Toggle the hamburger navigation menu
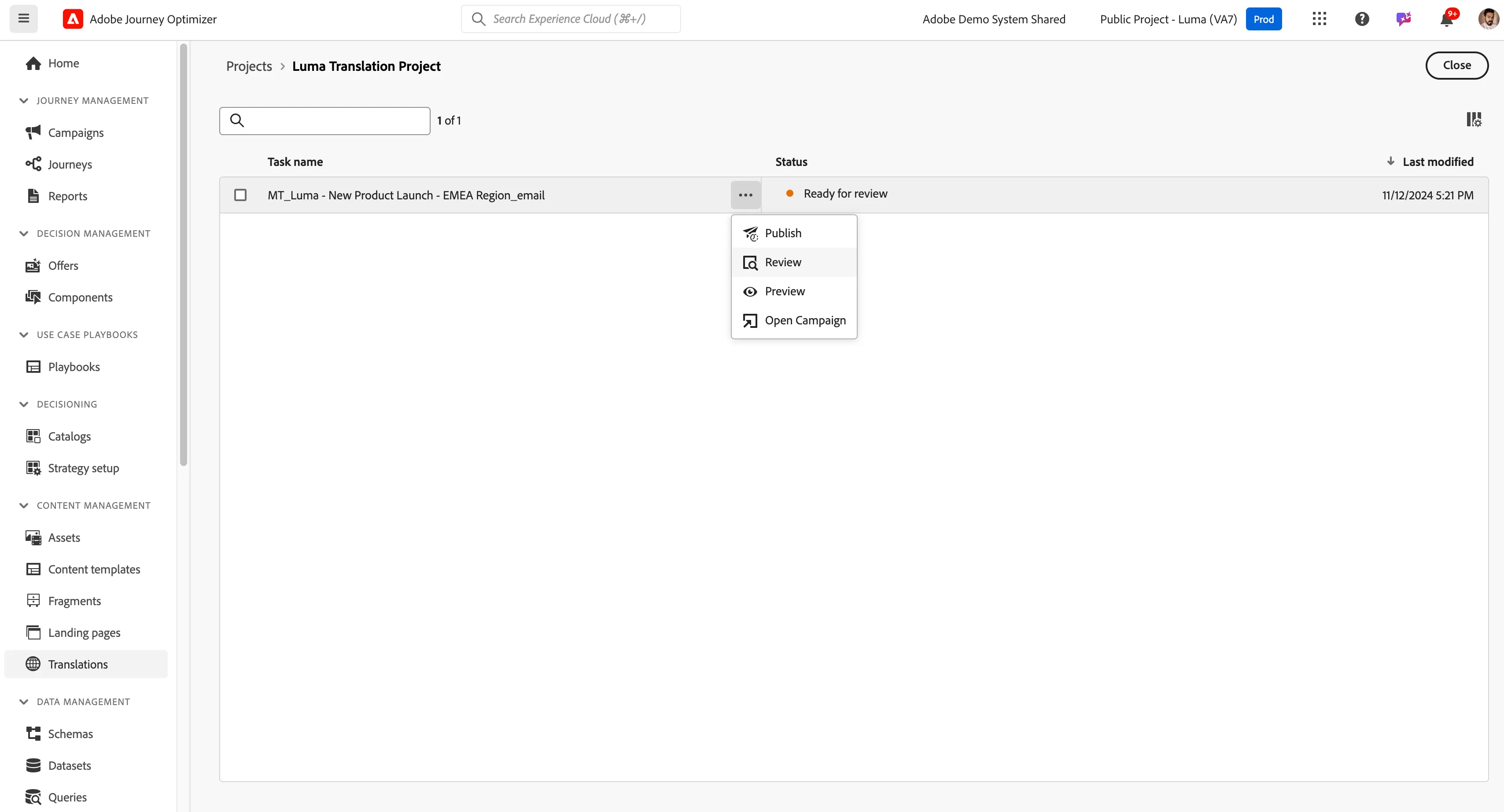Image resolution: width=1504 pixels, height=812 pixels. [24, 18]
